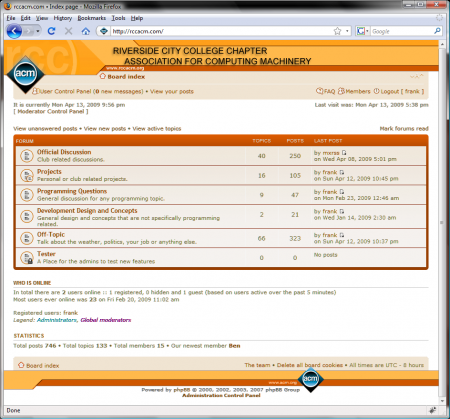
Task: Click the locked Tester forum icon
Action: [27, 258]
